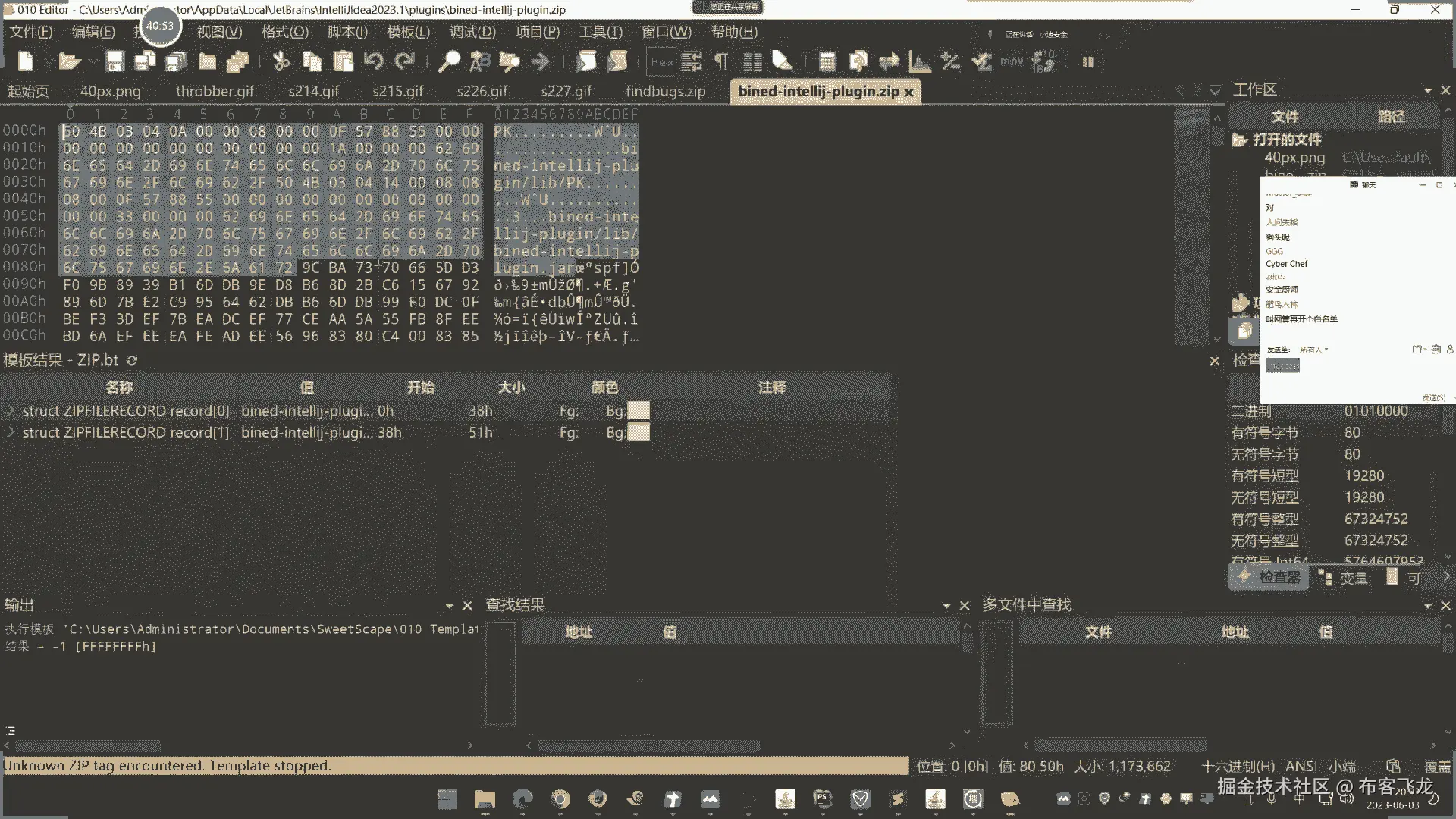
Task: Click the Bg color swatch of record[0]
Action: tap(639, 410)
